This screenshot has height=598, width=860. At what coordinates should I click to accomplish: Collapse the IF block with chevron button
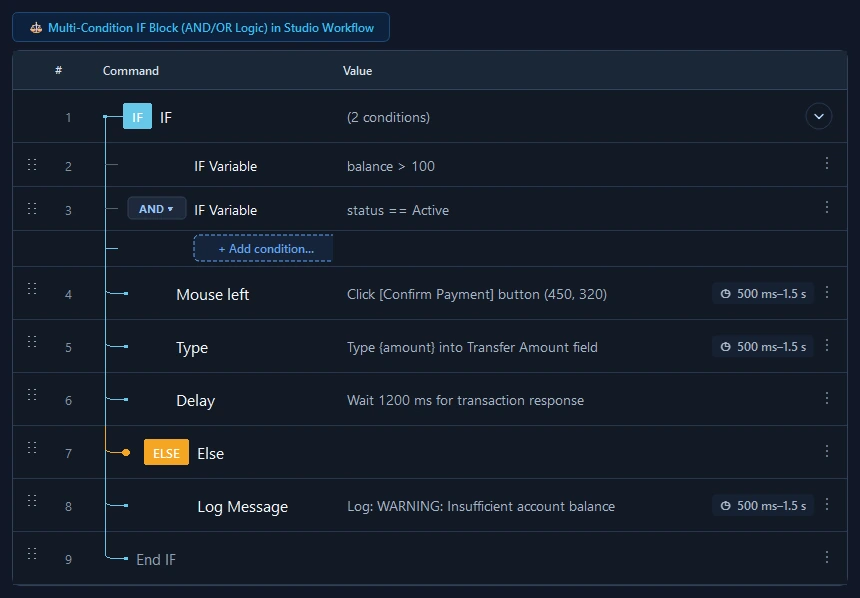point(818,116)
